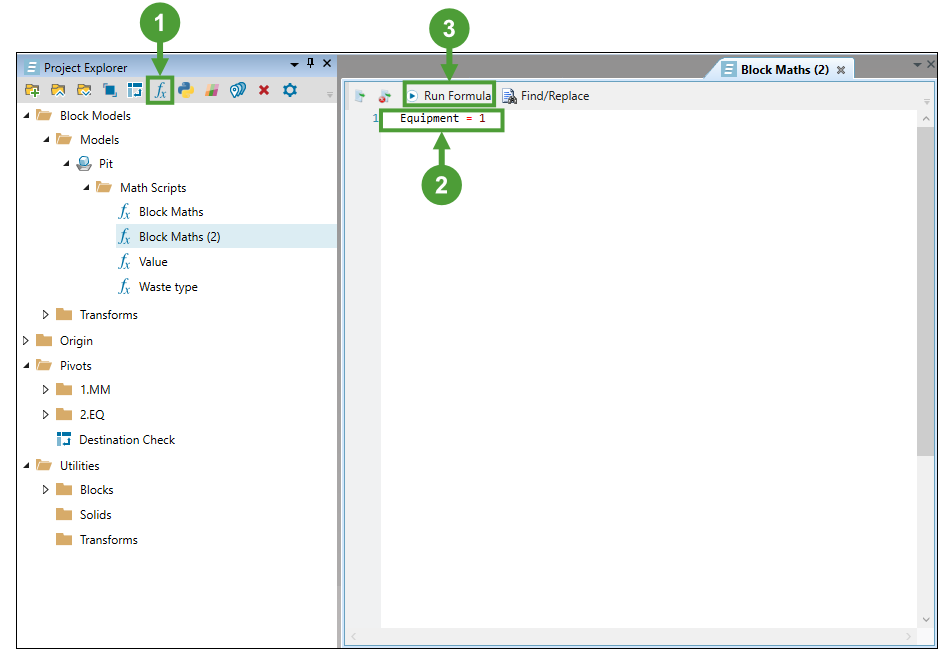Expand the Origin folder
Viewport: 941px width, 652px height.
(26, 340)
